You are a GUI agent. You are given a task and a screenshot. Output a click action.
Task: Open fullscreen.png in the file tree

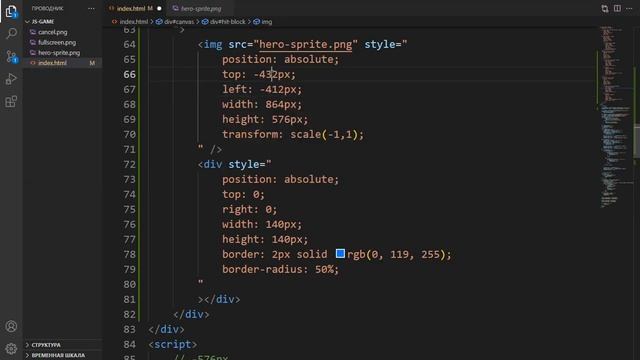57,42
